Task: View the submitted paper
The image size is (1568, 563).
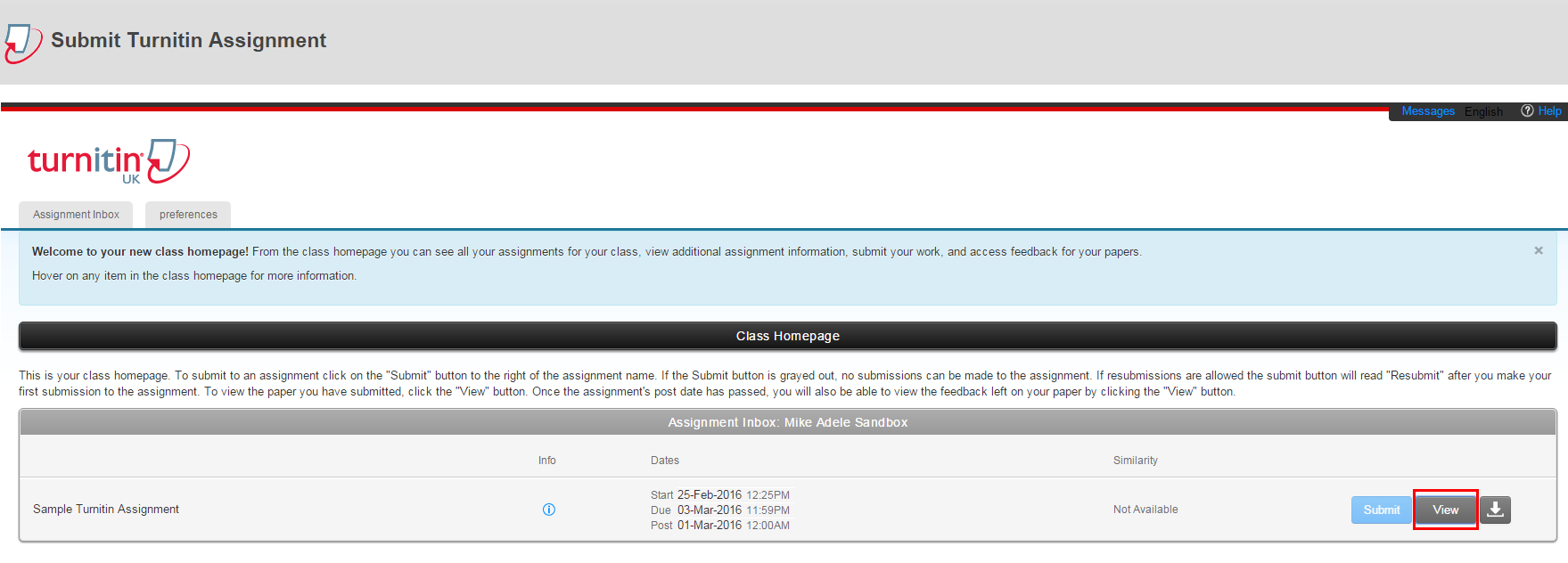Action: pos(1446,510)
